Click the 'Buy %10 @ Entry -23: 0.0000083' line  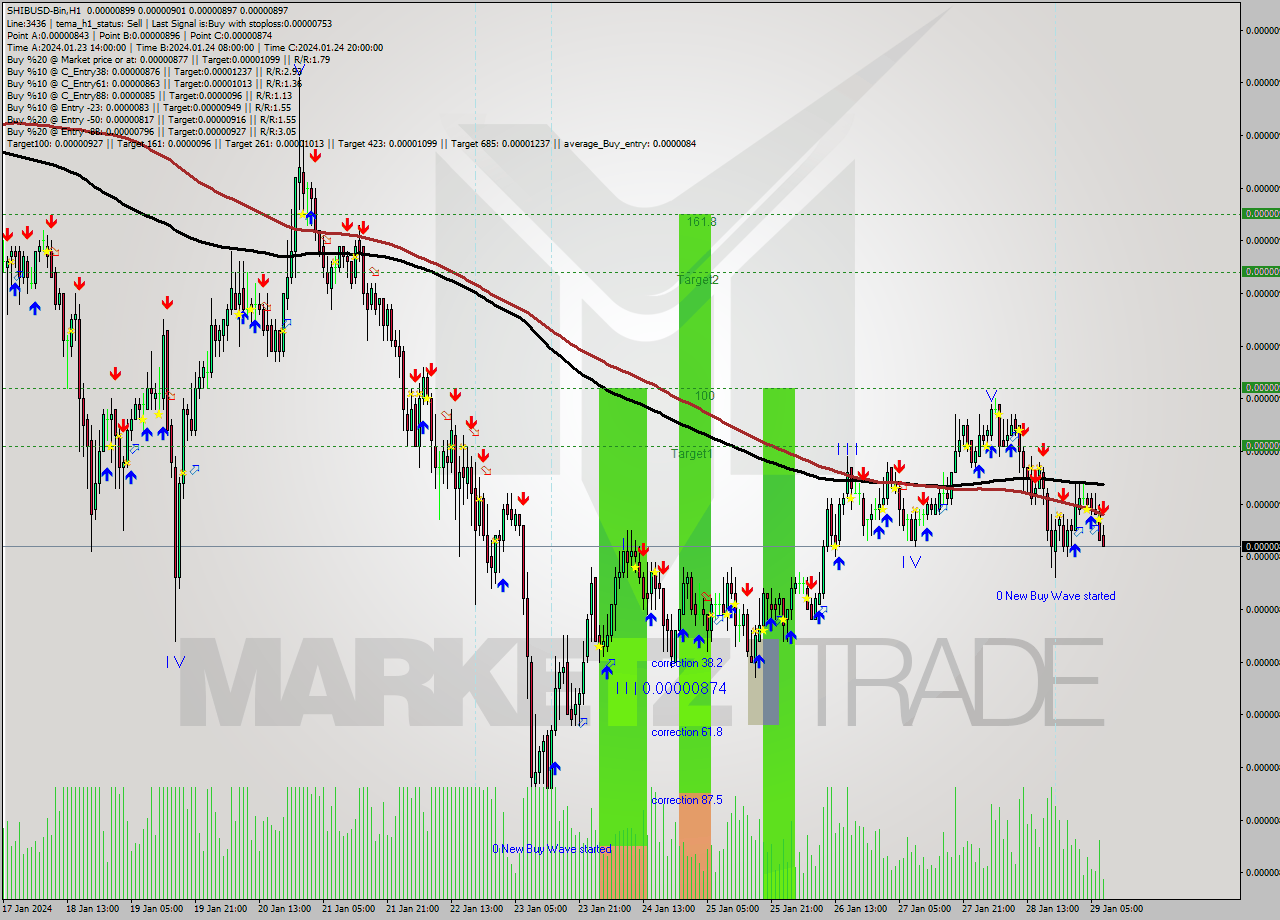[77, 107]
